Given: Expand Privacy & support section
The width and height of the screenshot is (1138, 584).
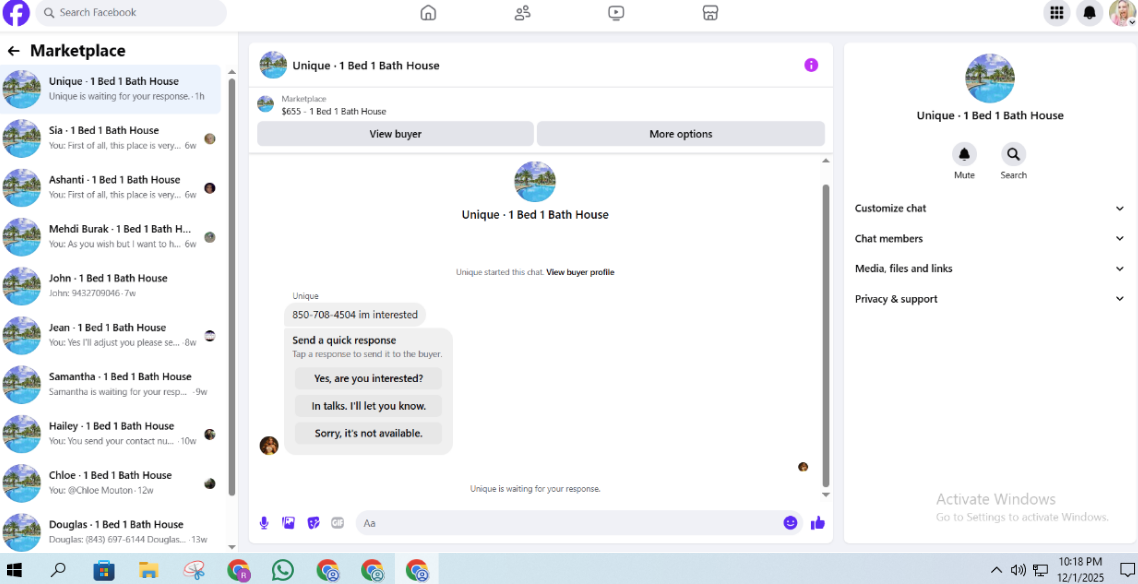Looking at the screenshot, I should (x=990, y=299).
